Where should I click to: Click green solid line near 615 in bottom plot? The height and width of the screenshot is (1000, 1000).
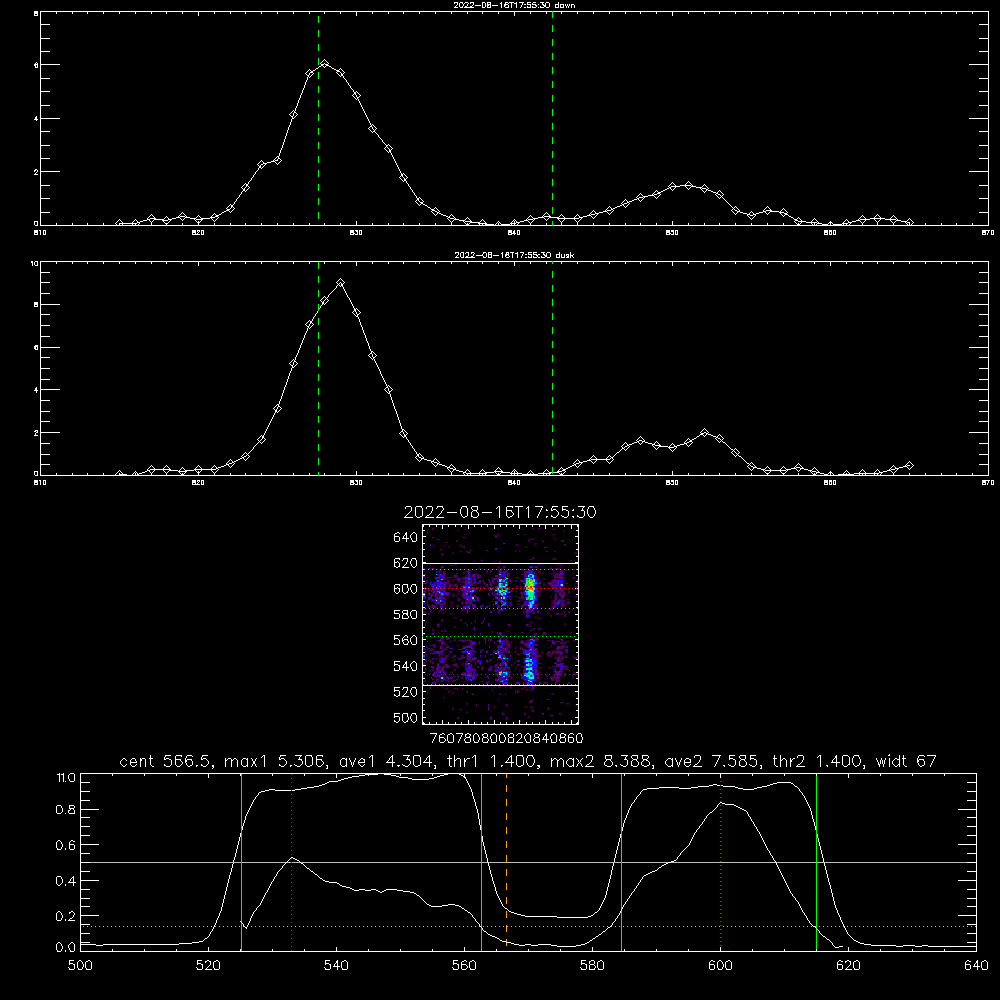pyautogui.click(x=816, y=861)
